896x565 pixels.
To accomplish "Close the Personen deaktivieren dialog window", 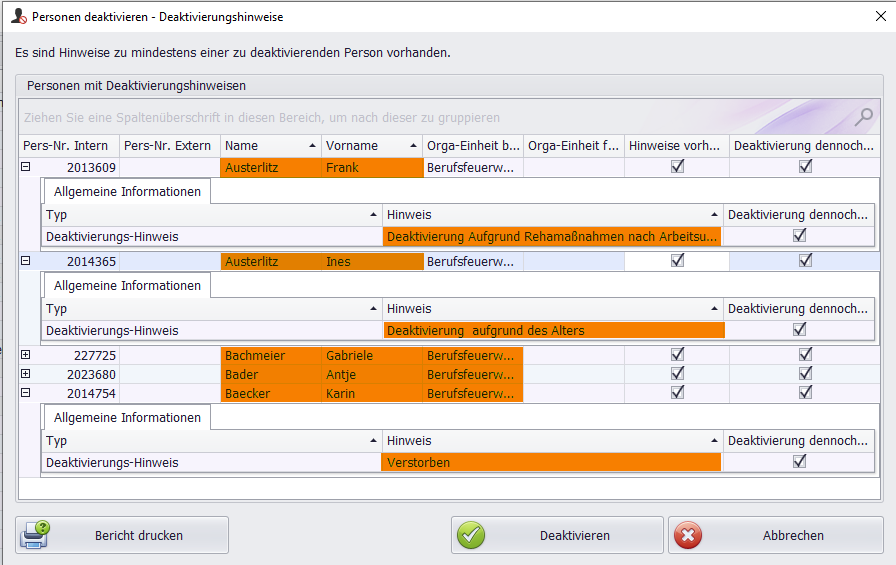I will [x=879, y=16].
